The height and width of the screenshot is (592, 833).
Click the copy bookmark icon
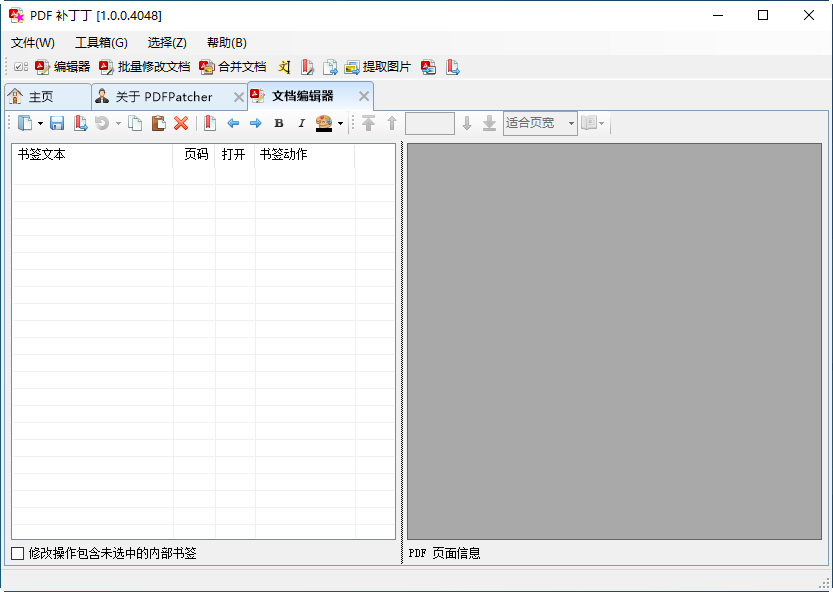(x=135, y=123)
